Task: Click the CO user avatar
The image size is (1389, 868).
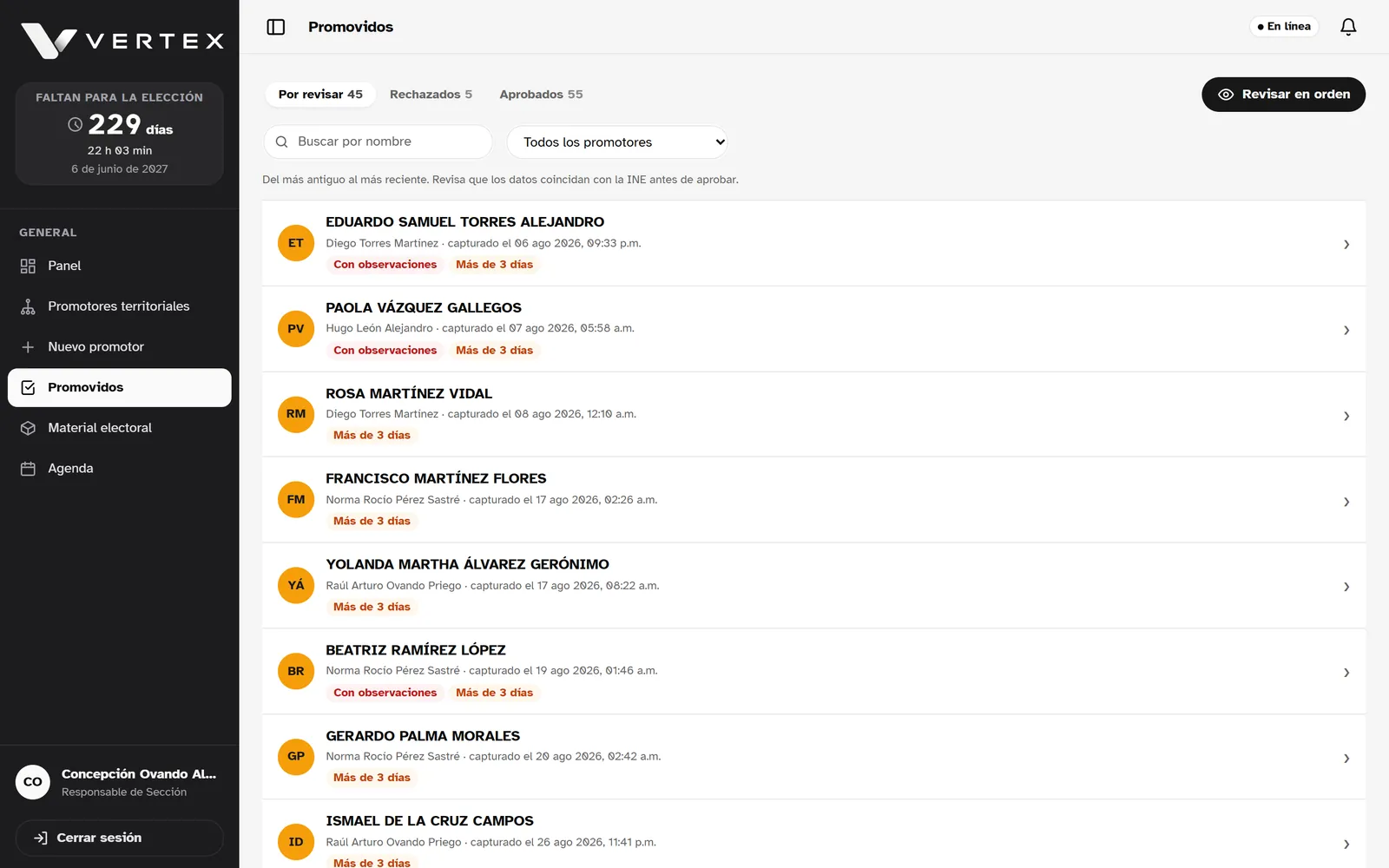Action: [33, 782]
